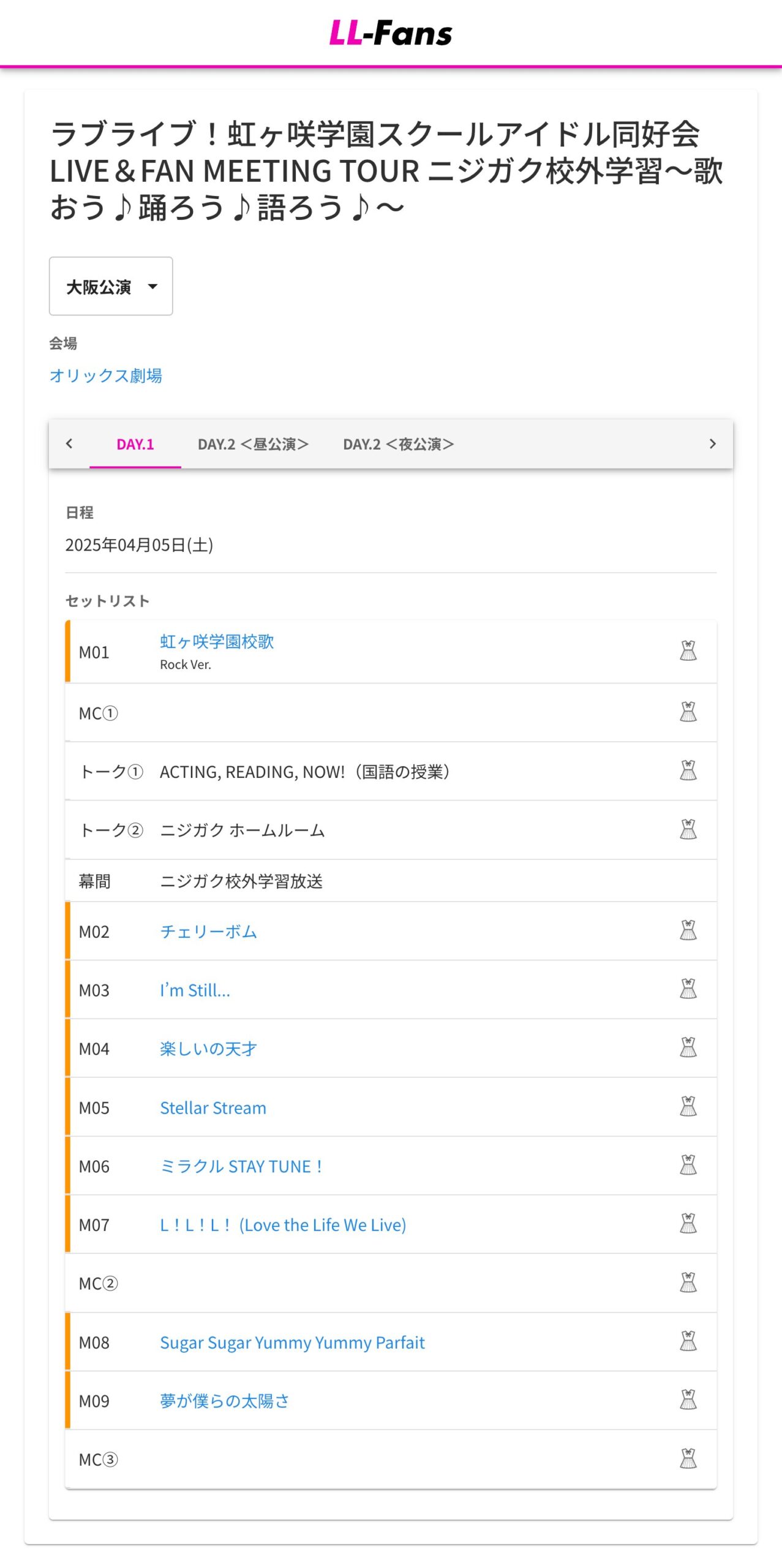Click costume icon next to 夢が僕らの太陽さ
This screenshot has height=1568, width=782.
[x=688, y=1400]
